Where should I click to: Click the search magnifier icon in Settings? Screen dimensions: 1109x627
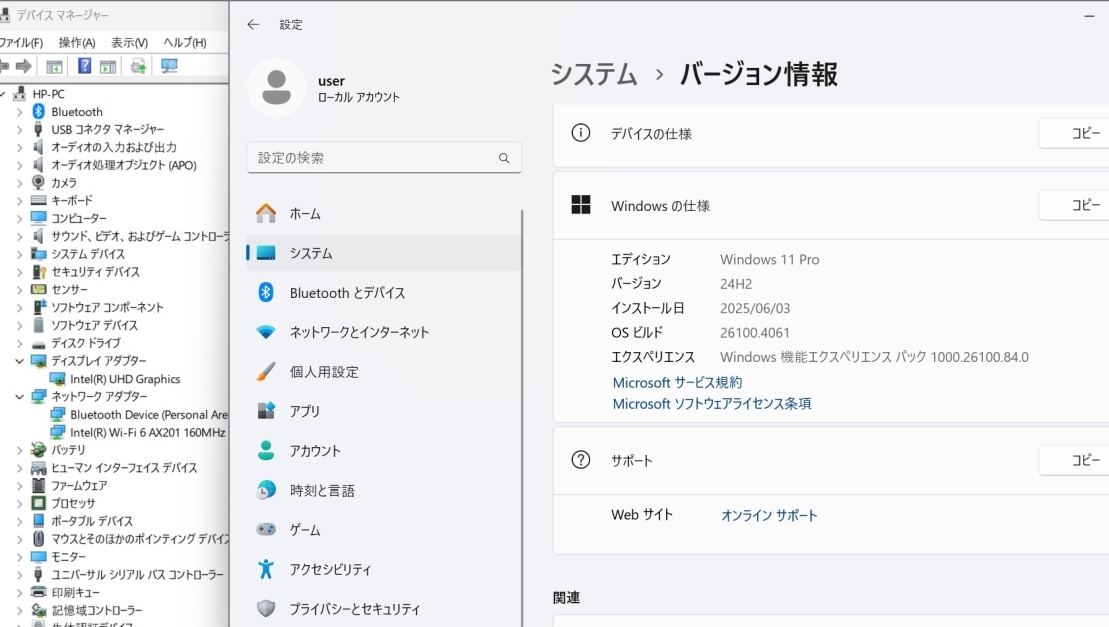click(504, 158)
